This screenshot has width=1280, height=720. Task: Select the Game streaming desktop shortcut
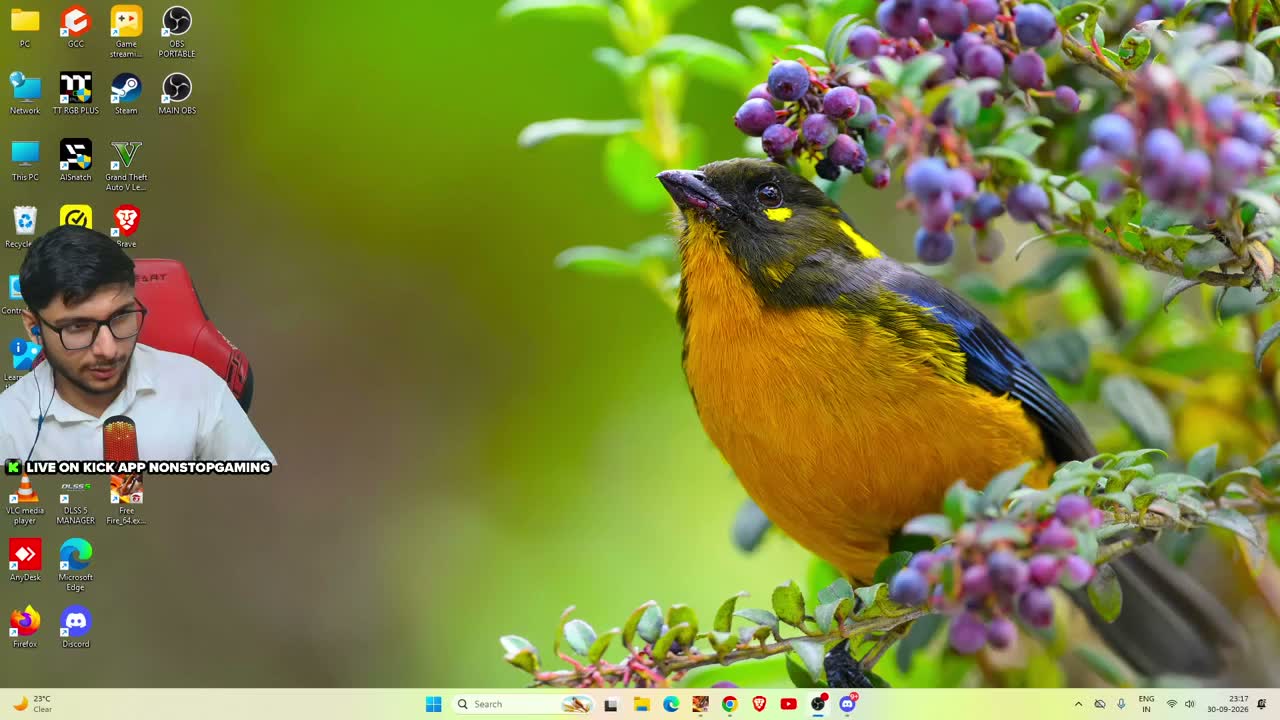click(x=126, y=32)
